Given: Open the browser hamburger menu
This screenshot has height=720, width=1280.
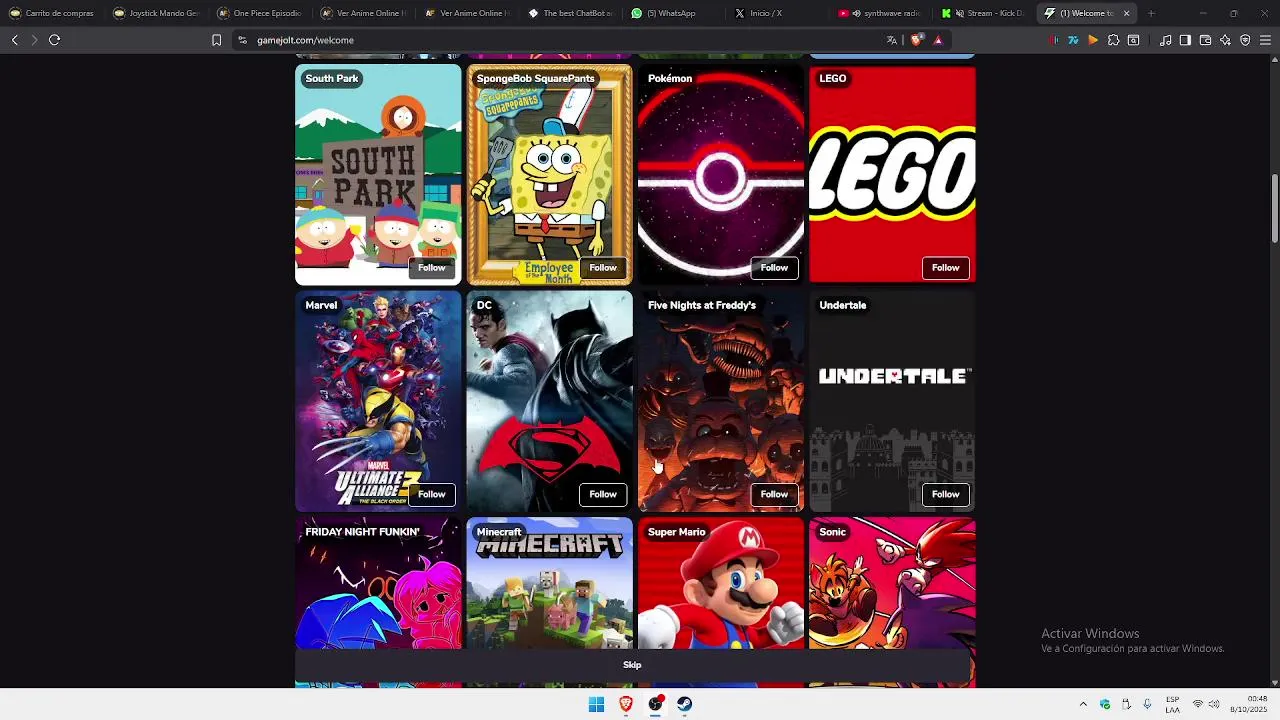Looking at the screenshot, I should 1266,40.
